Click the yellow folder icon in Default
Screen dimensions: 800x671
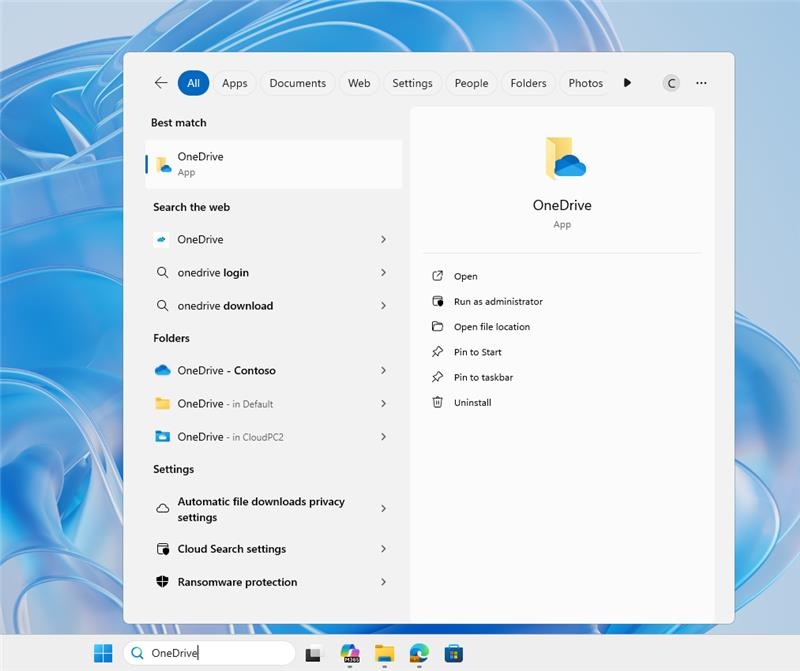pyautogui.click(x=162, y=403)
